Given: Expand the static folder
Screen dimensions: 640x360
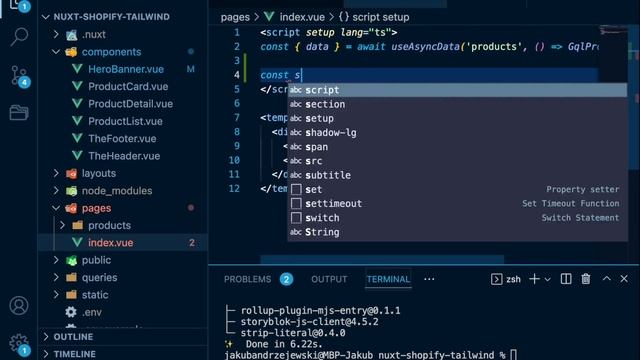Looking at the screenshot, I should tap(56, 295).
